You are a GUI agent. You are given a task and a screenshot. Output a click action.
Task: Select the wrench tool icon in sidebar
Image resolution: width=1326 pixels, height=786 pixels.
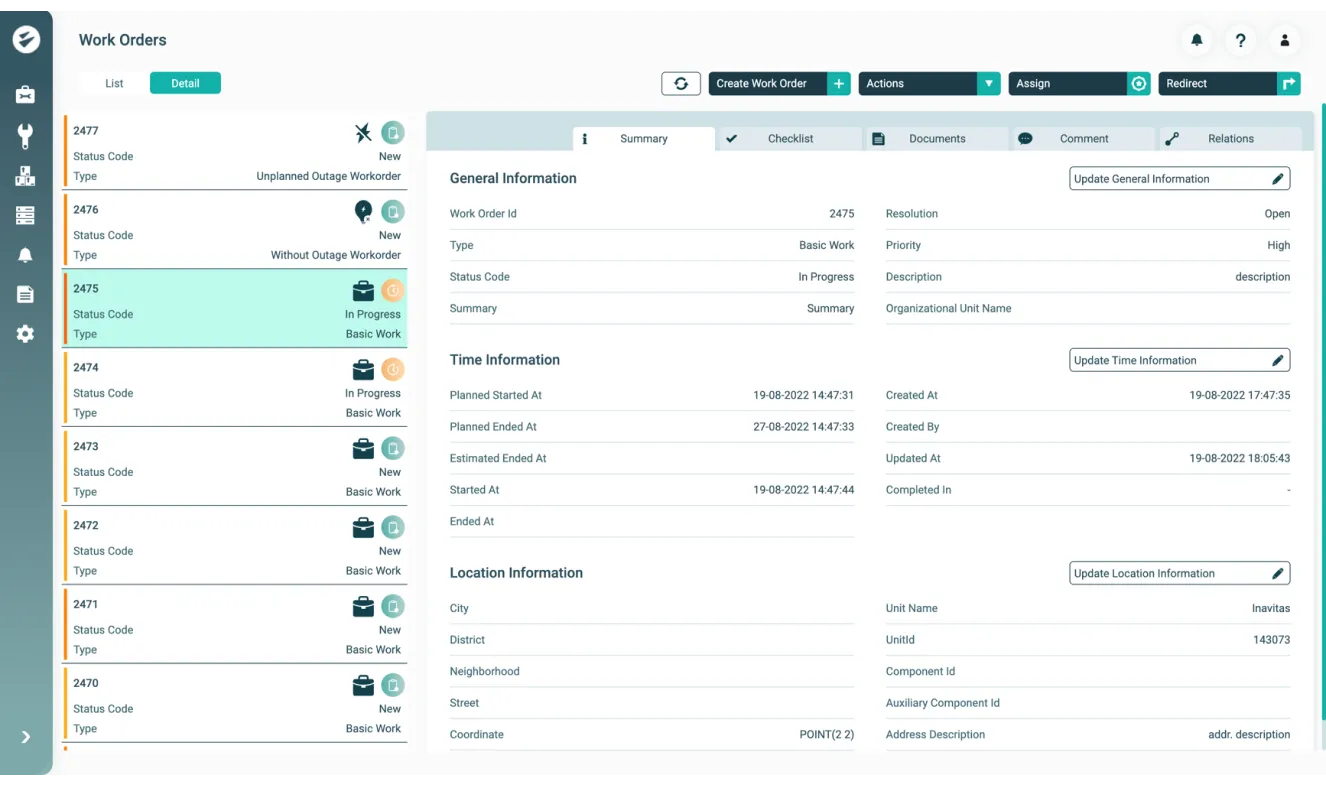(x=26, y=136)
